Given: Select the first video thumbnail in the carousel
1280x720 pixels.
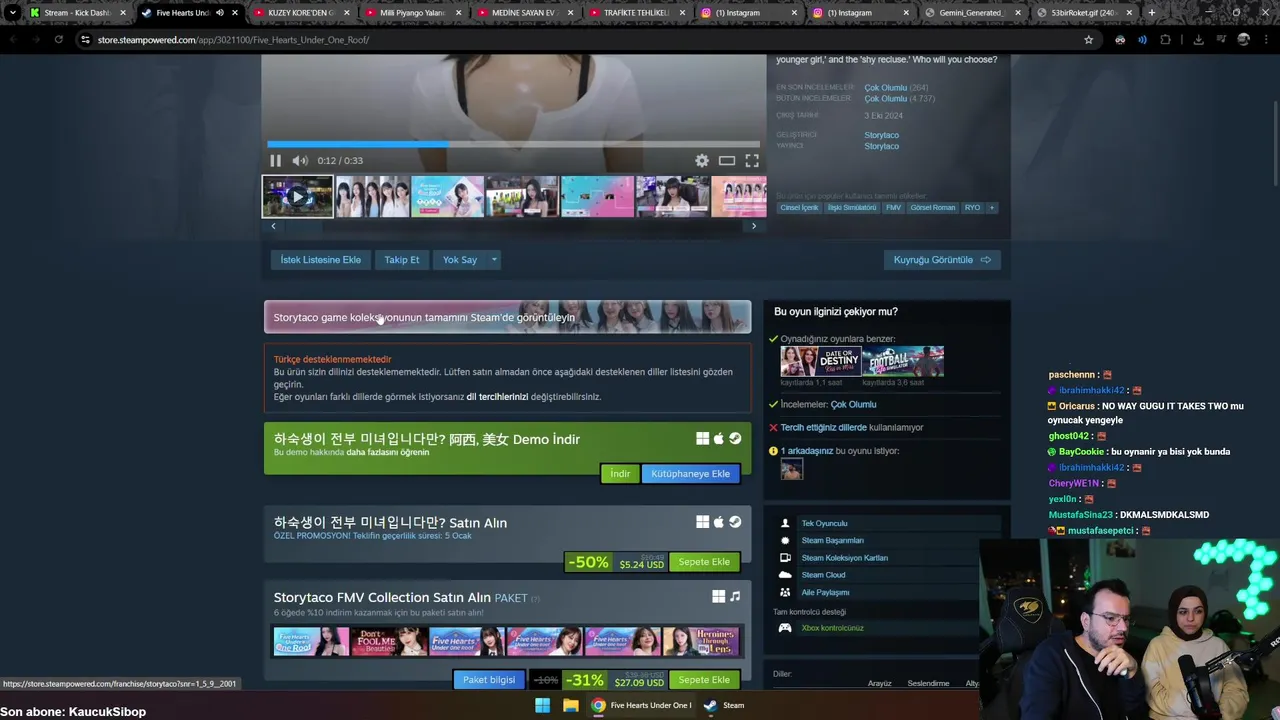Looking at the screenshot, I should click(298, 197).
